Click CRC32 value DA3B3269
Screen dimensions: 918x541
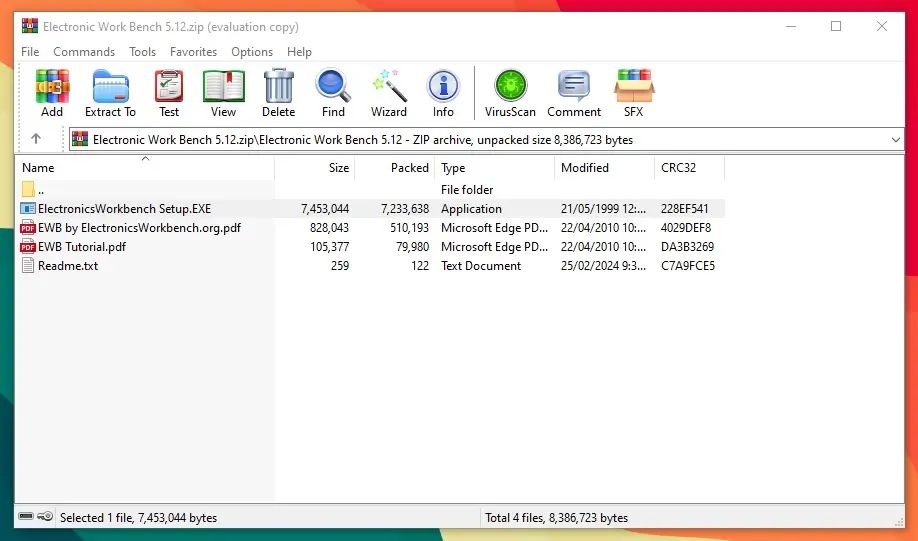pyautogui.click(x=687, y=246)
